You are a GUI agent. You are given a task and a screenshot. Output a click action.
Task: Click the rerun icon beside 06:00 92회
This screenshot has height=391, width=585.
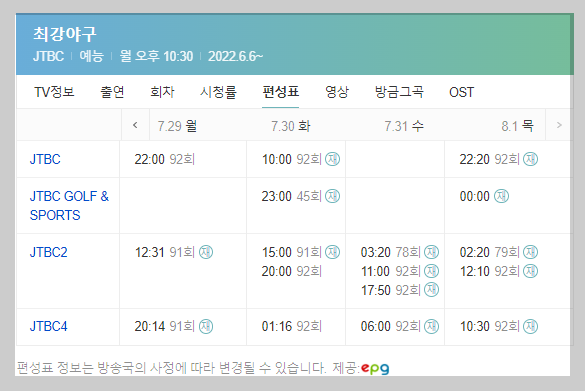432,326
